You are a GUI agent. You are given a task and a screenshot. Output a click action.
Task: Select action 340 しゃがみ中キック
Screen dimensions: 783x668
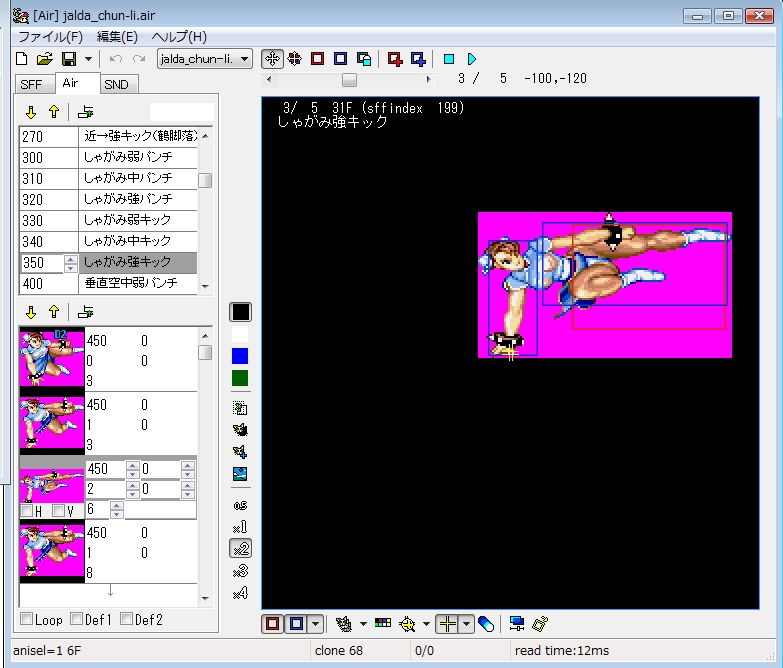coord(108,241)
